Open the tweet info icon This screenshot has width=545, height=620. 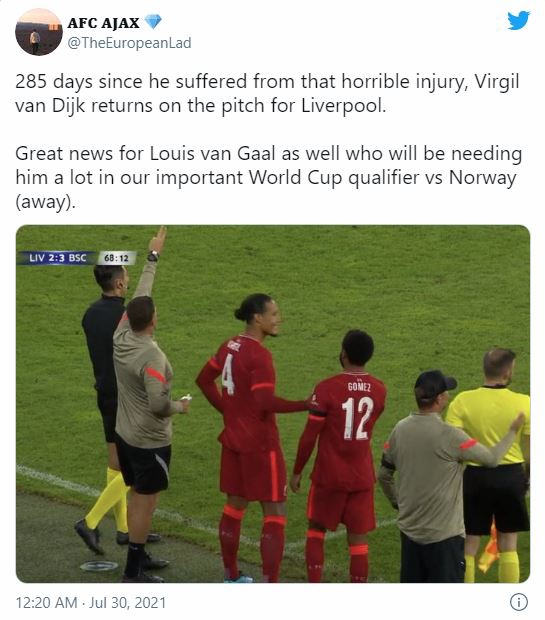[519, 602]
